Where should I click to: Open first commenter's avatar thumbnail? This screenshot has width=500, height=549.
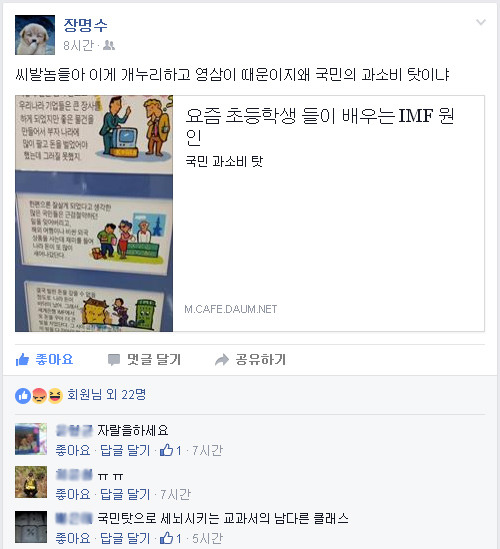tap(31, 439)
